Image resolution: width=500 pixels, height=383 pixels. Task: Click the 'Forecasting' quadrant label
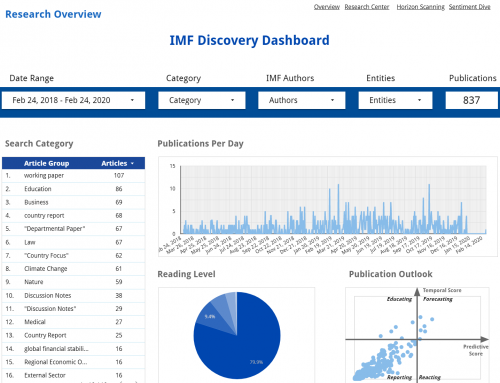point(438,299)
